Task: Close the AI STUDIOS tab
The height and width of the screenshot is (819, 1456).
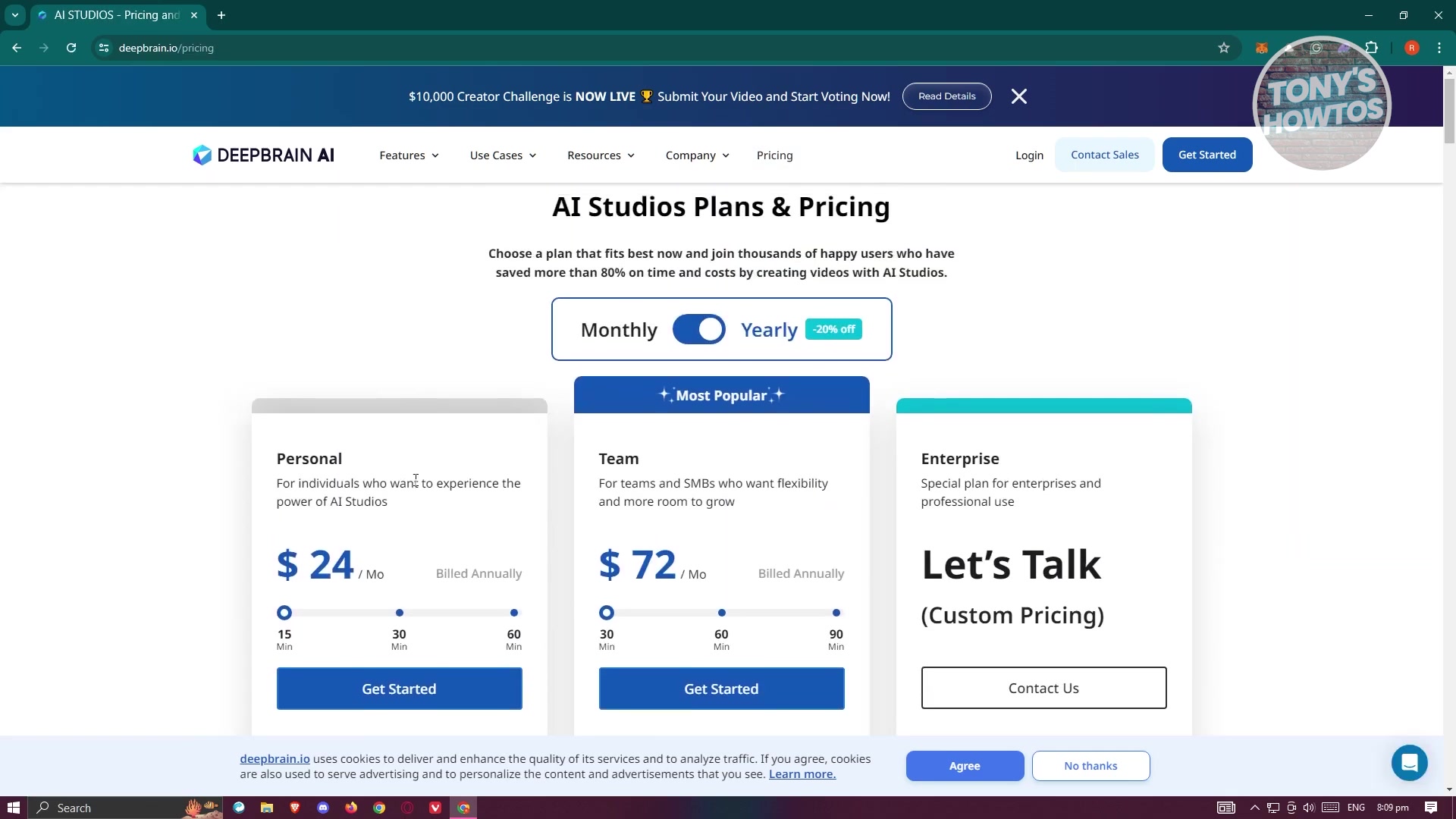Action: [x=194, y=15]
